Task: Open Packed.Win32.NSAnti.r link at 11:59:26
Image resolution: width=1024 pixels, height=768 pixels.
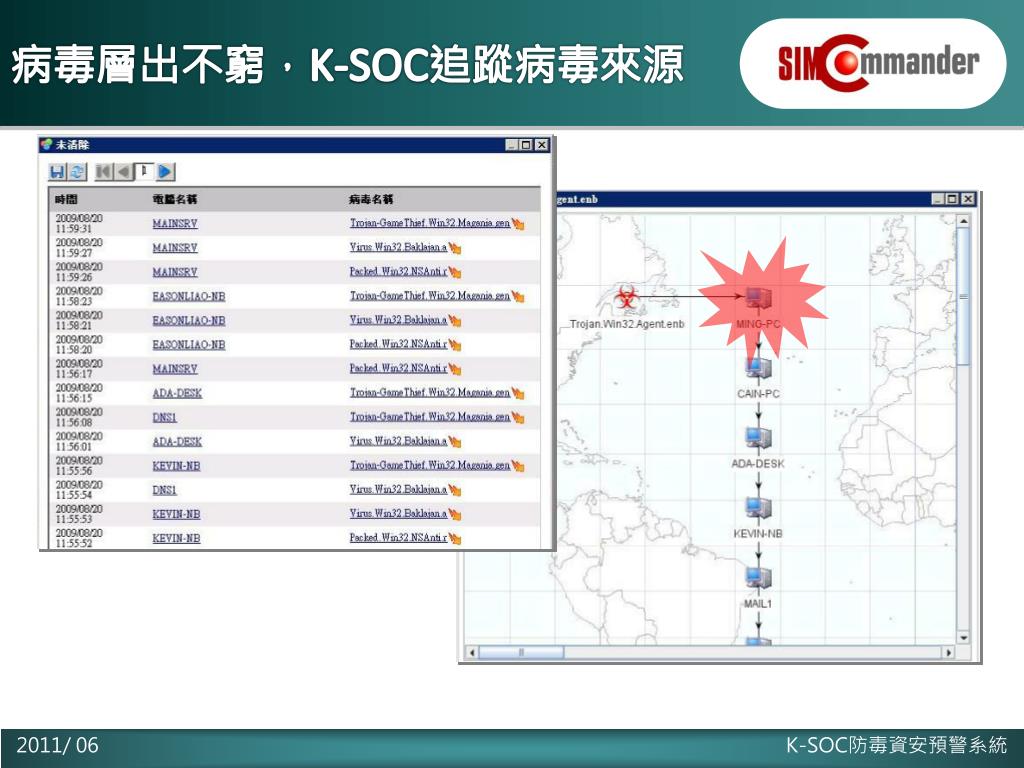Action: click(398, 272)
